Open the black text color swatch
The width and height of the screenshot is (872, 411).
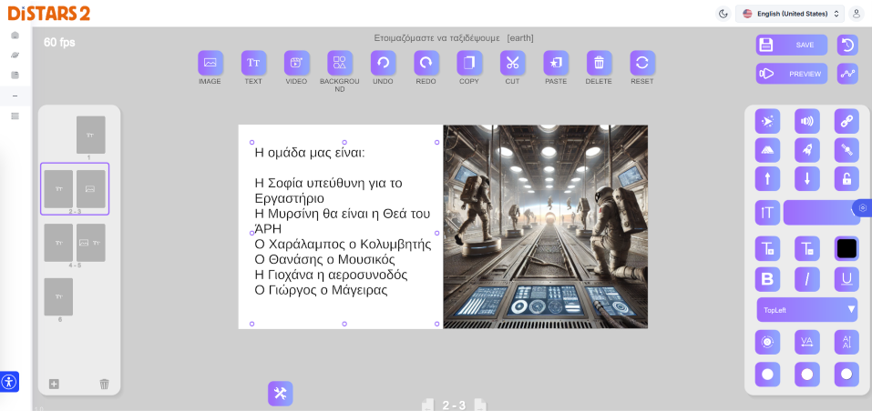point(846,248)
